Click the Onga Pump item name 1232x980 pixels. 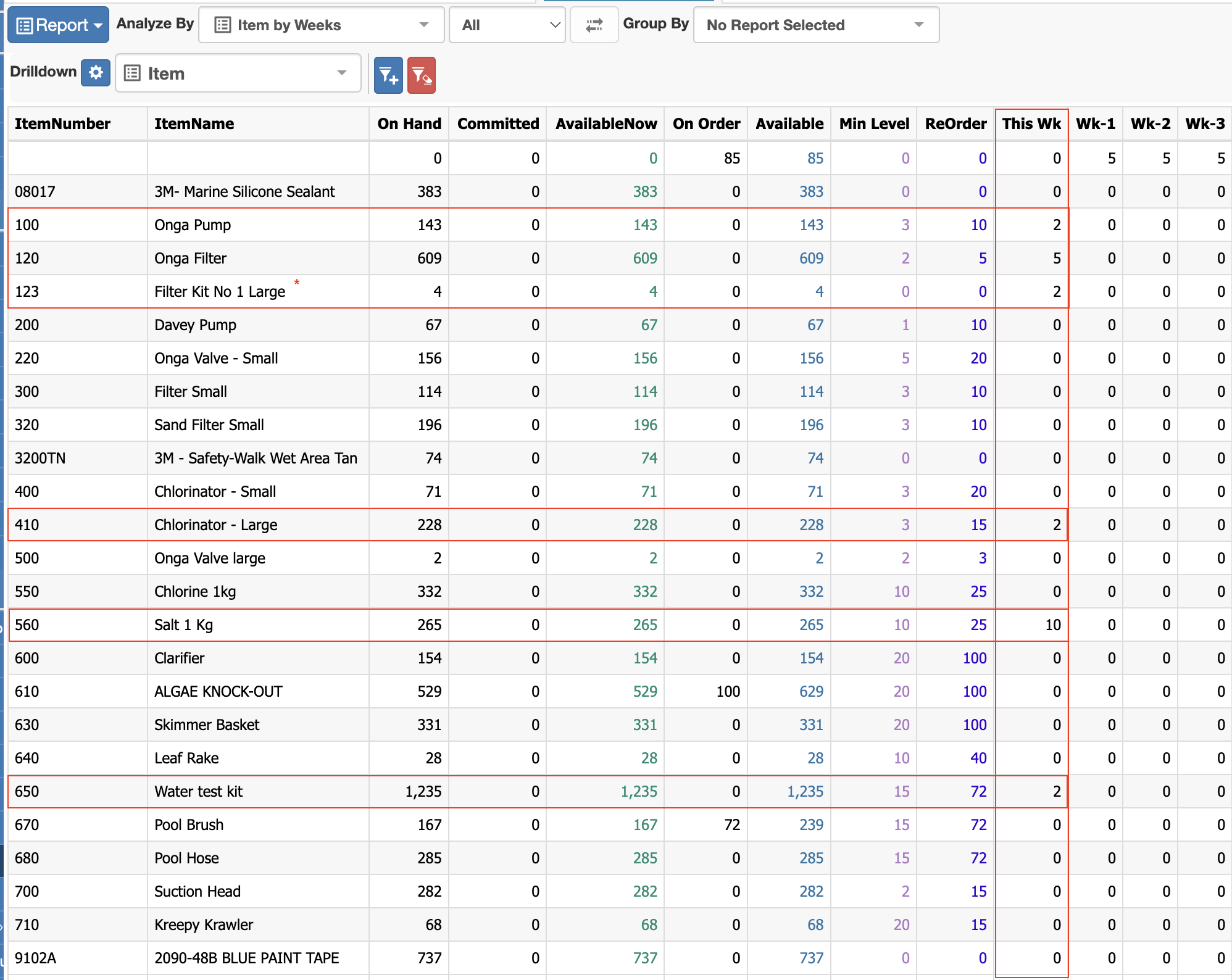pyautogui.click(x=193, y=225)
